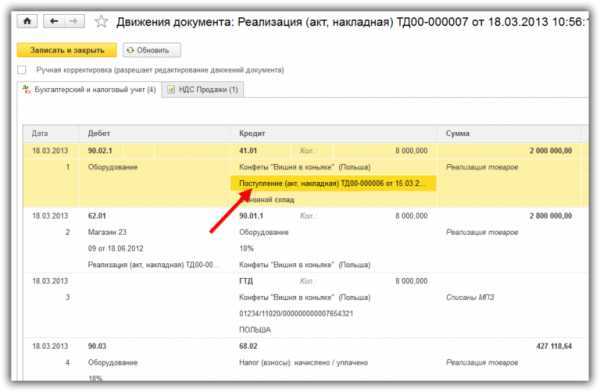600x392 pixels.
Task: Select credit account 41.01 cell
Action: coord(248,150)
